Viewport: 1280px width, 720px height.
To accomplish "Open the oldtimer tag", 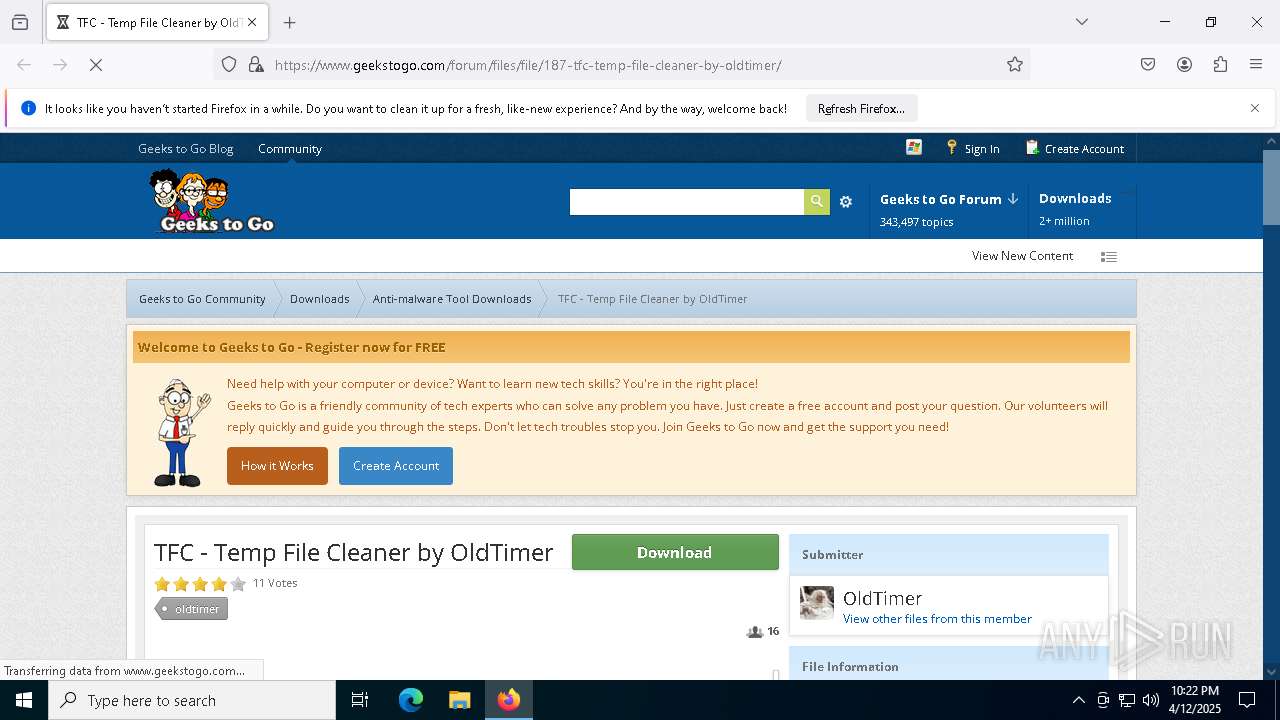I will pyautogui.click(x=192, y=609).
